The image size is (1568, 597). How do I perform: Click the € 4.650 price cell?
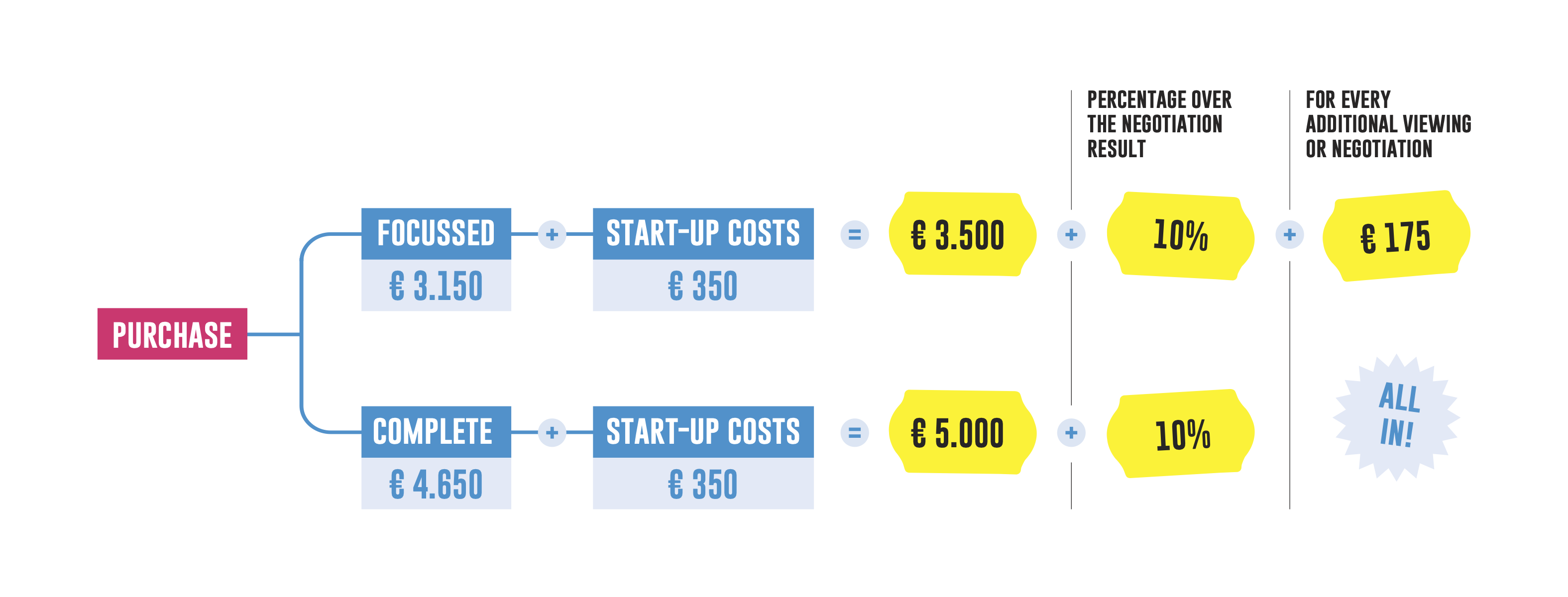pyautogui.click(x=436, y=484)
